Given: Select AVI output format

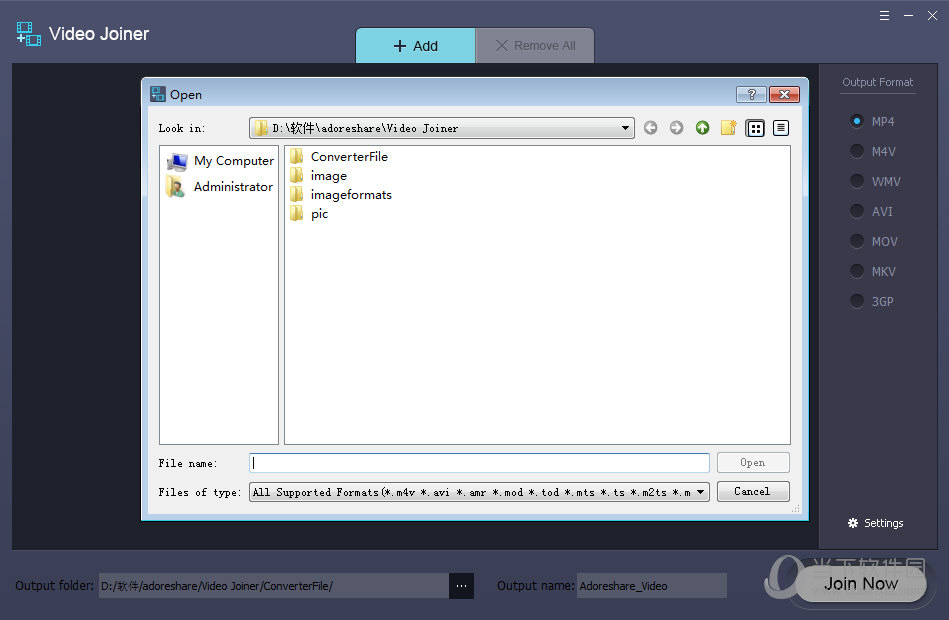Looking at the screenshot, I should 872,211.
